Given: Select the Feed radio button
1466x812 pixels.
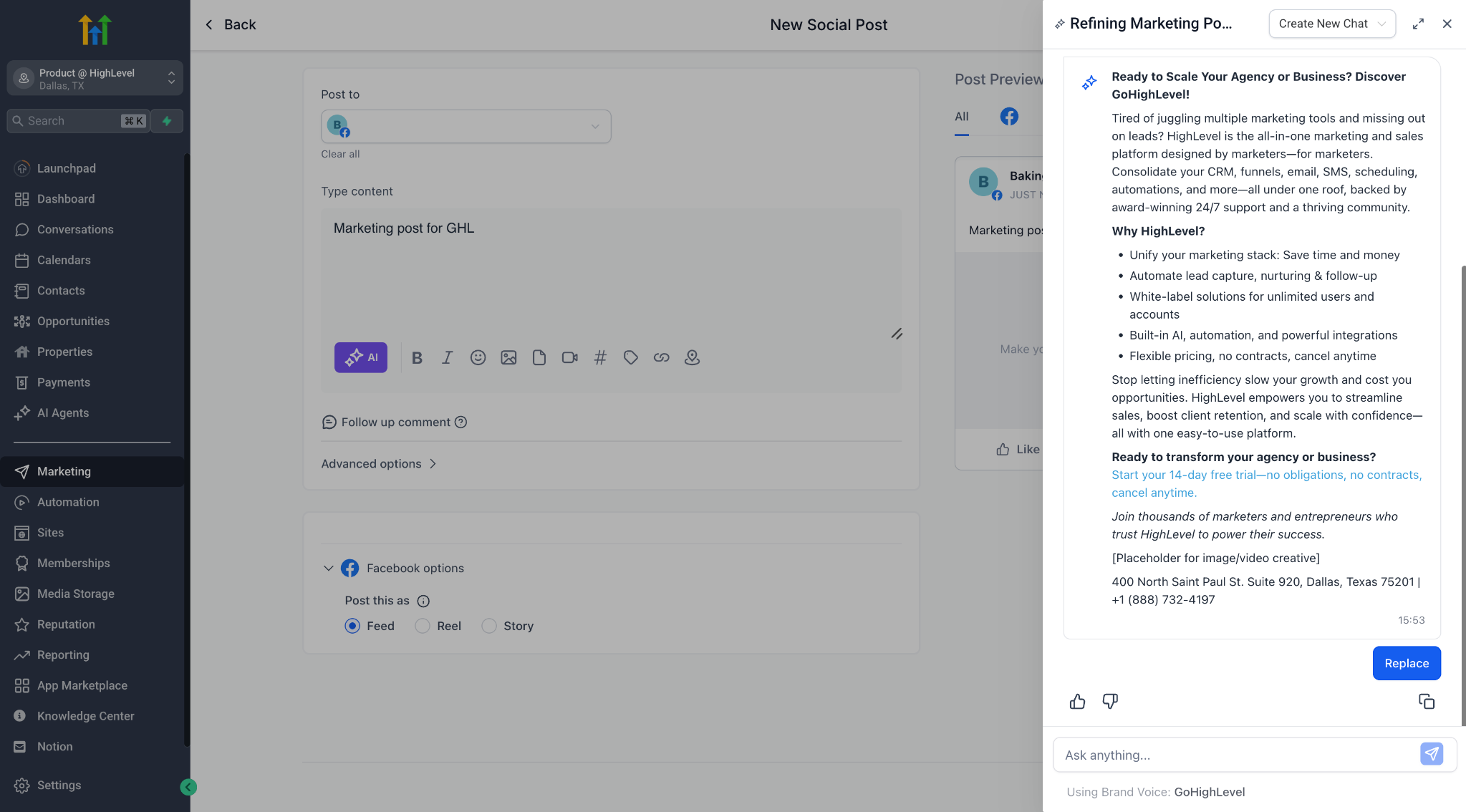Looking at the screenshot, I should point(352,626).
